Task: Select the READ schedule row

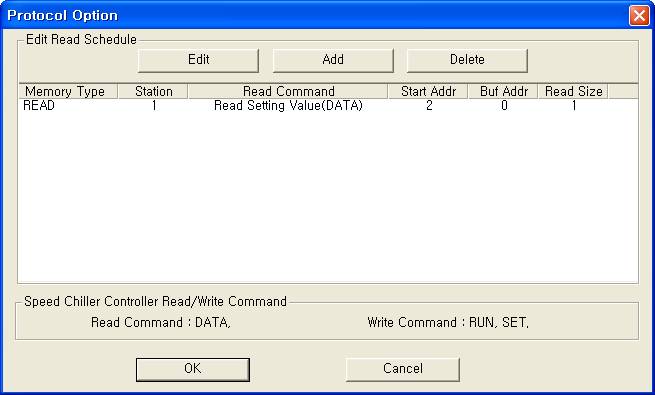Action: [x=328, y=106]
